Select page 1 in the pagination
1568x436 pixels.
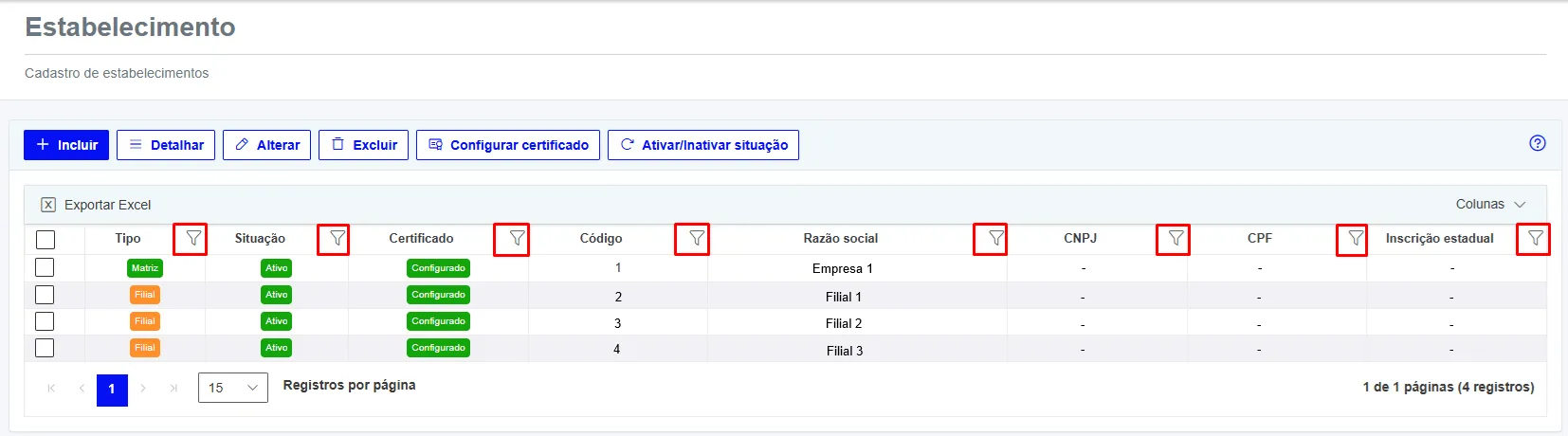coord(112,389)
